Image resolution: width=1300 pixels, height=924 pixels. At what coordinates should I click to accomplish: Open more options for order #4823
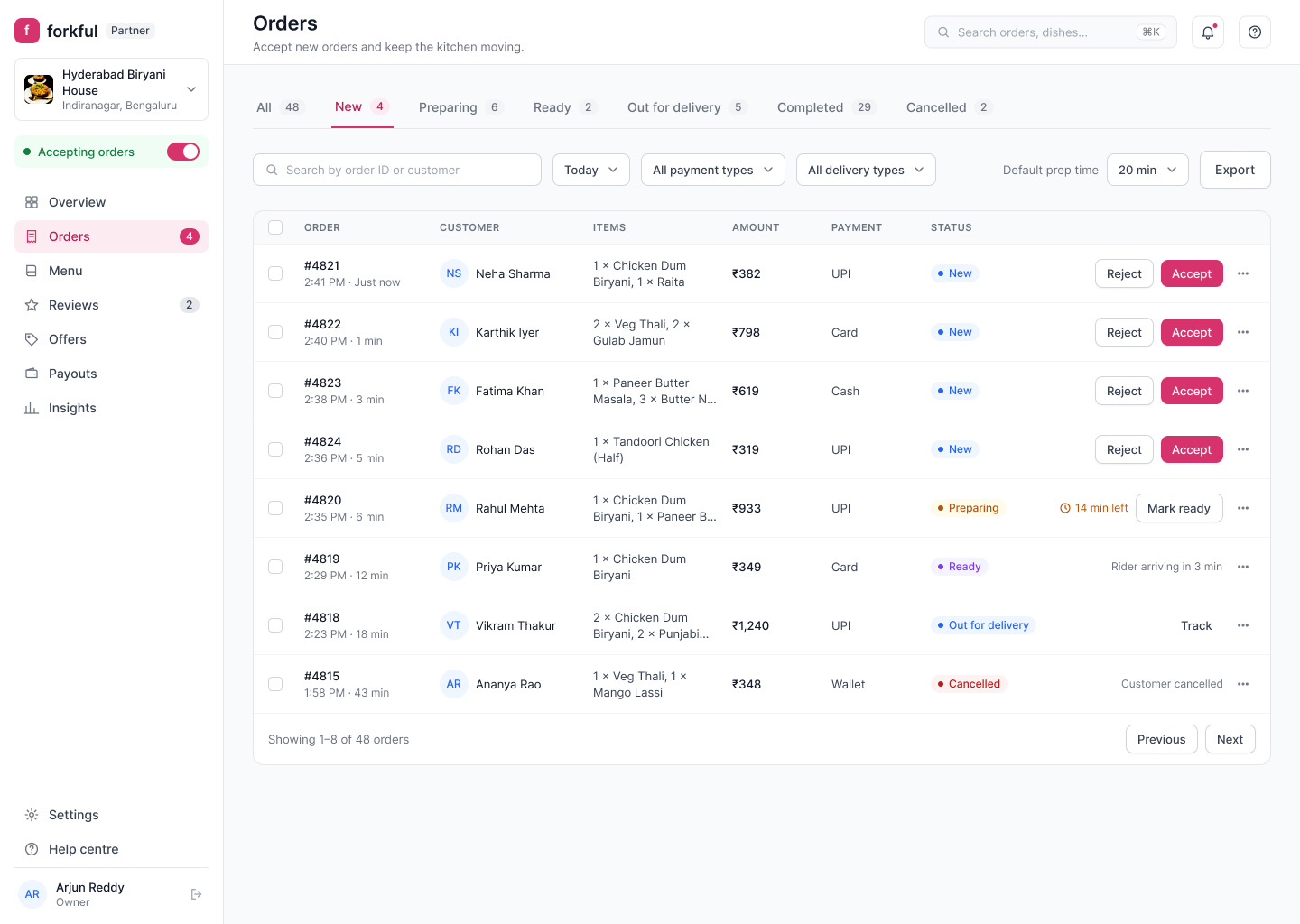click(x=1243, y=391)
